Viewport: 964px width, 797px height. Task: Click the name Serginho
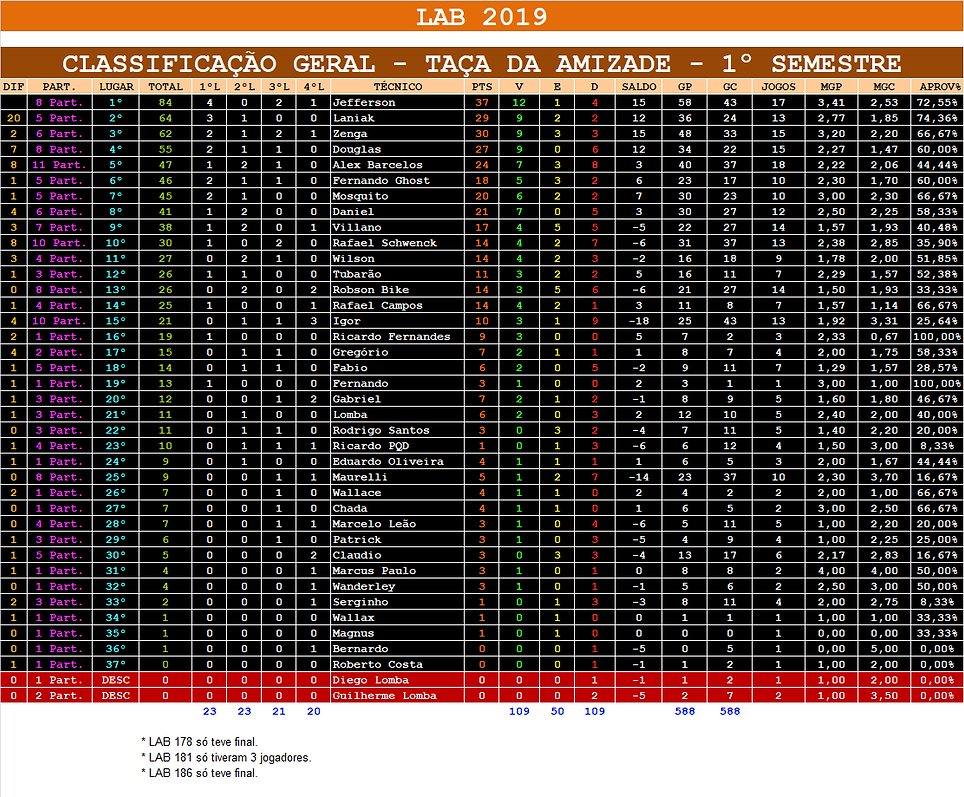click(x=360, y=602)
